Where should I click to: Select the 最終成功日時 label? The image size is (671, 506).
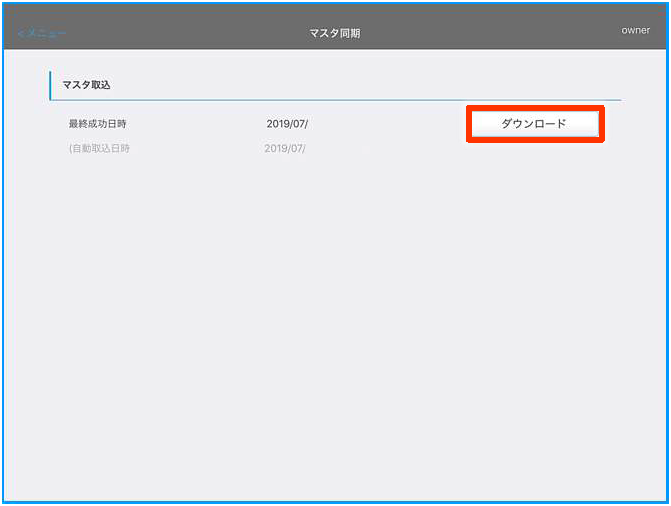[98, 124]
